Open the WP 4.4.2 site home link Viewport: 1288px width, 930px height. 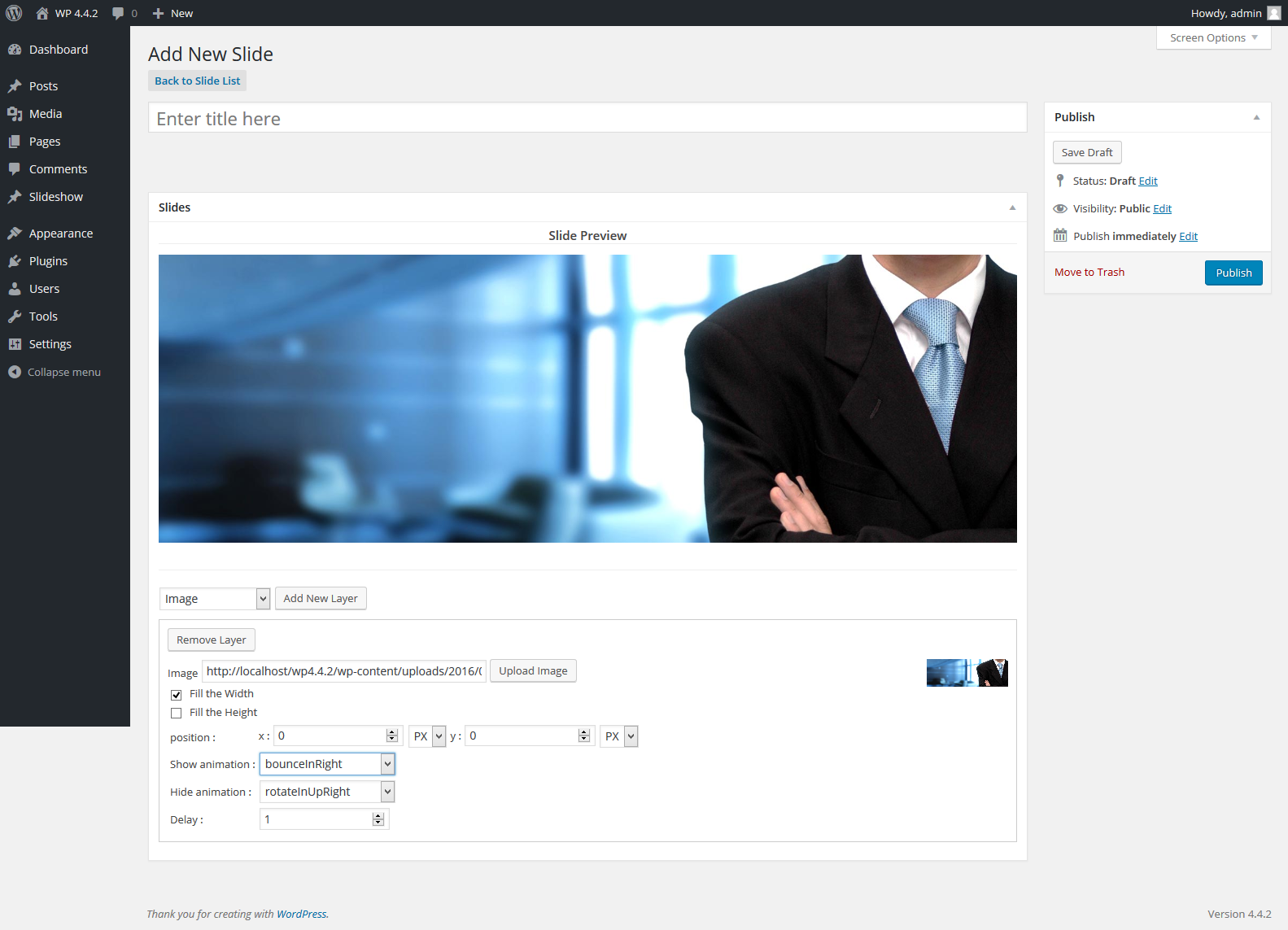[67, 13]
